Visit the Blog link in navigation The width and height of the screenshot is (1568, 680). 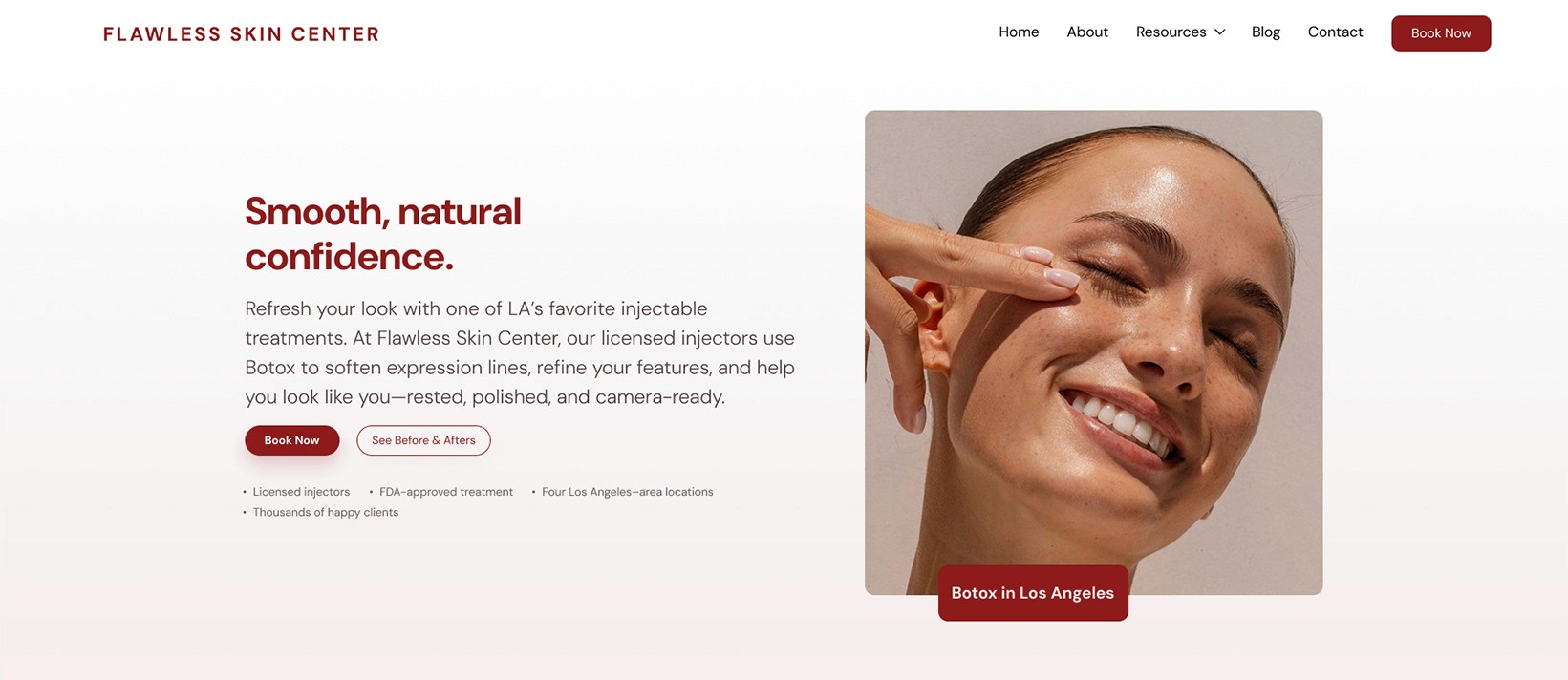[x=1266, y=32]
